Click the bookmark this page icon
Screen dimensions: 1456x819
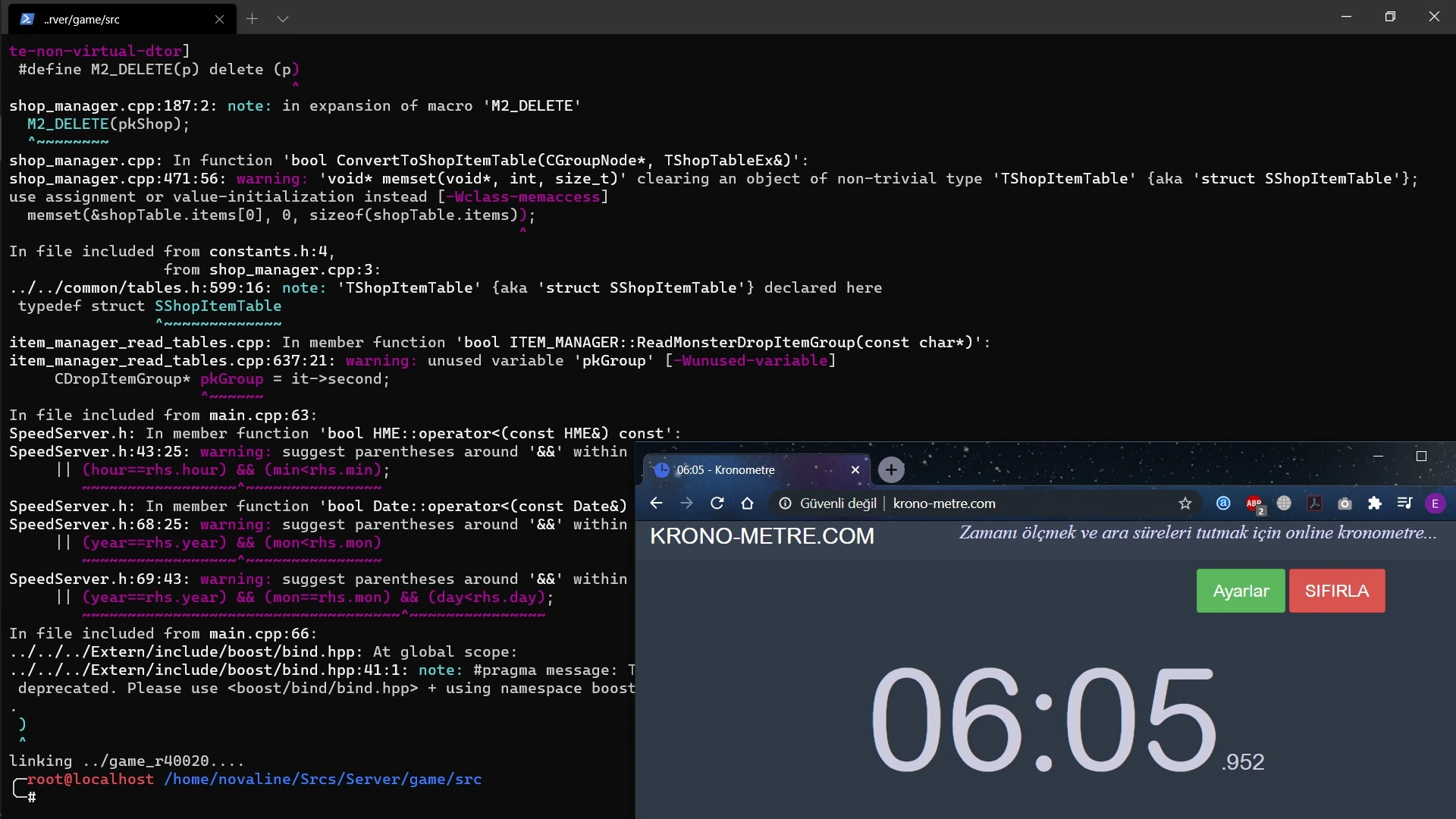pos(1184,503)
